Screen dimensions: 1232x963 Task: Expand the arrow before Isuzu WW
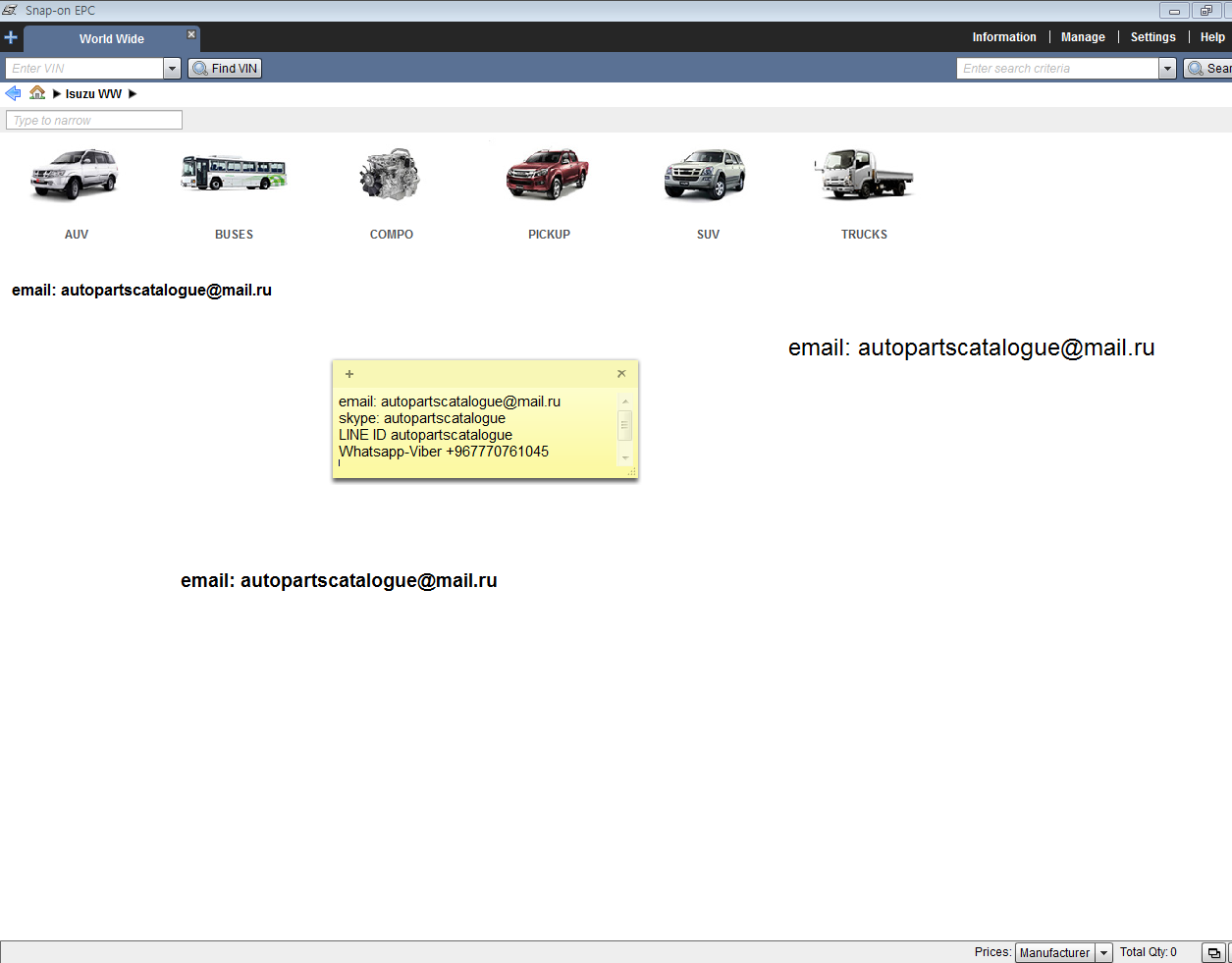point(57,94)
